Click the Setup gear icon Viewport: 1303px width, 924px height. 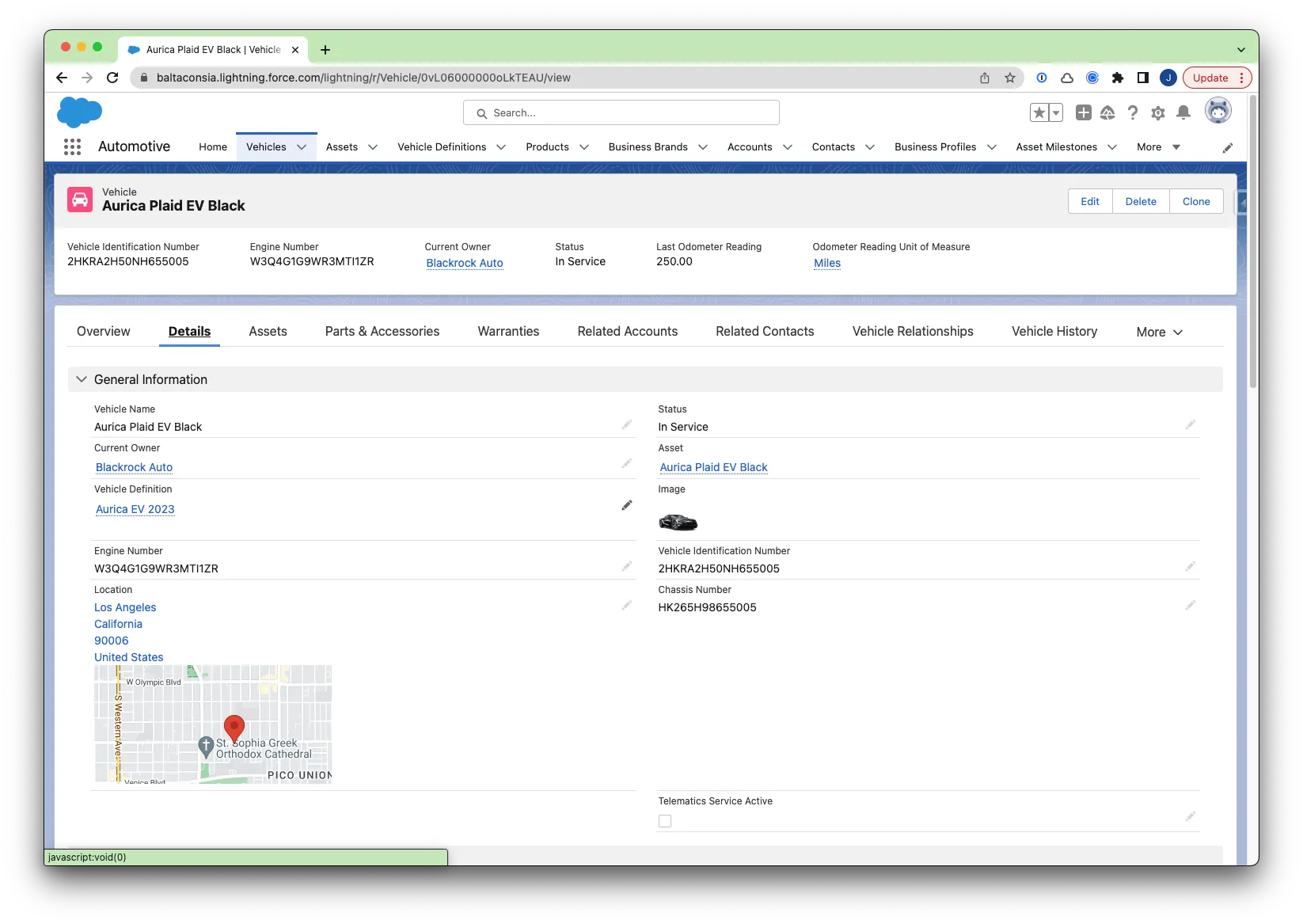[x=1157, y=113]
